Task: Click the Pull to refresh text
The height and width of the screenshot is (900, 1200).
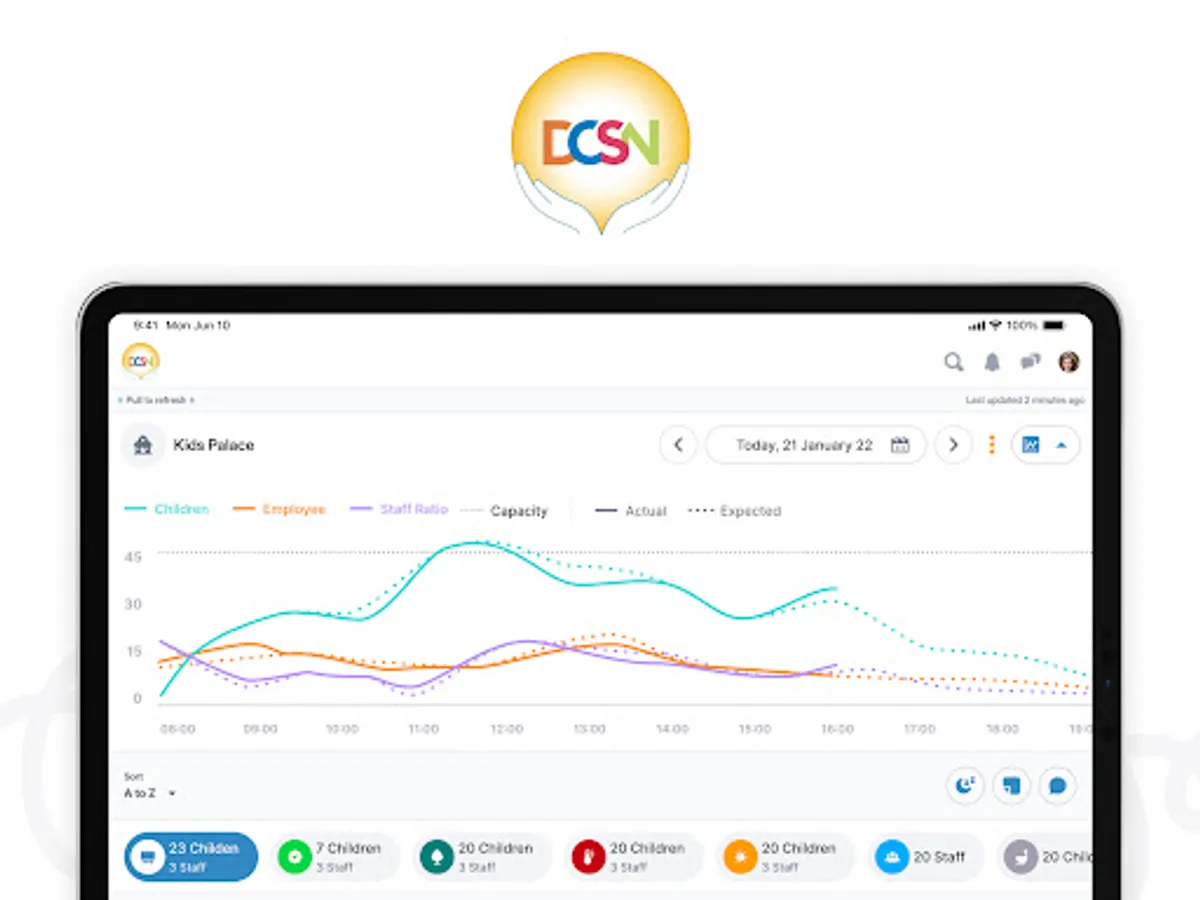Action: (156, 400)
